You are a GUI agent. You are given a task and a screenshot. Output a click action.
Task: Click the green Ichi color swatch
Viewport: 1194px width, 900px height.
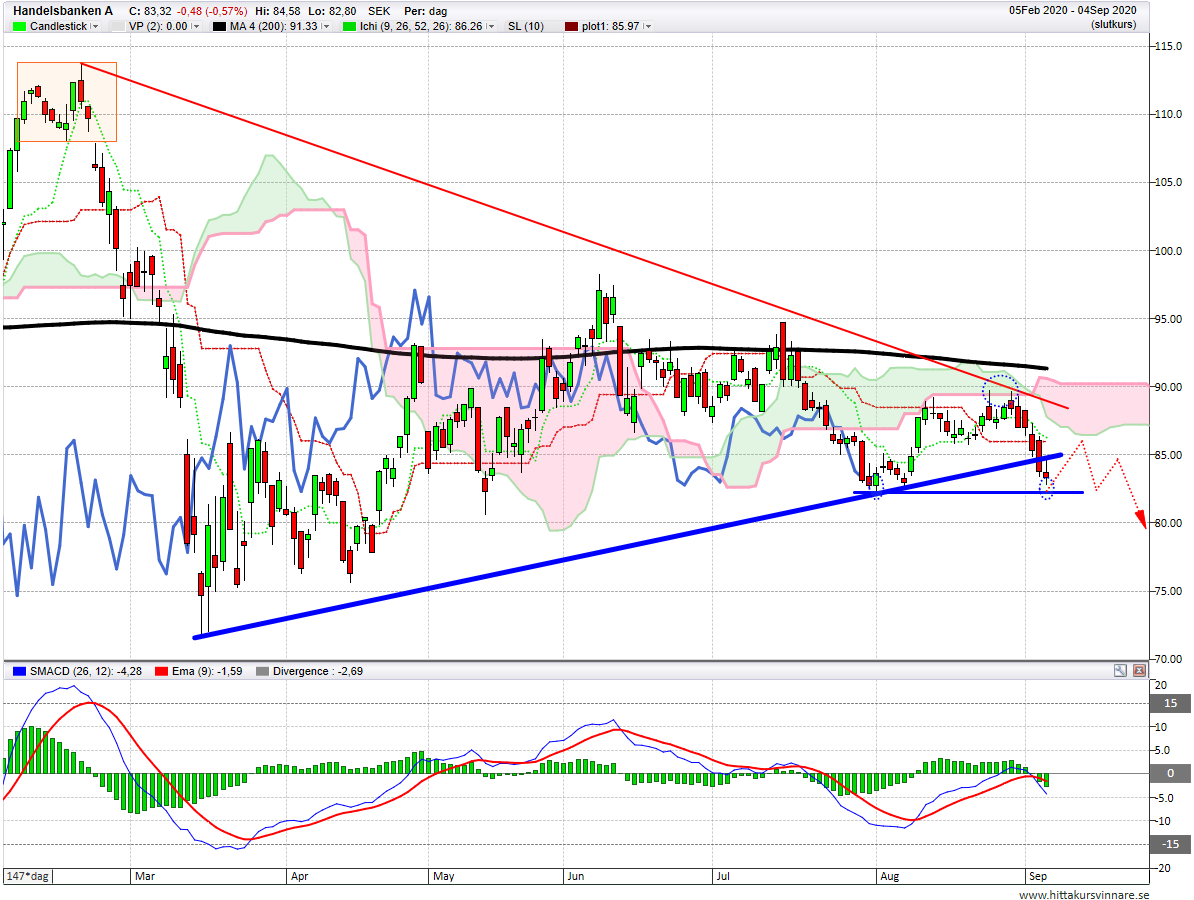coord(350,26)
